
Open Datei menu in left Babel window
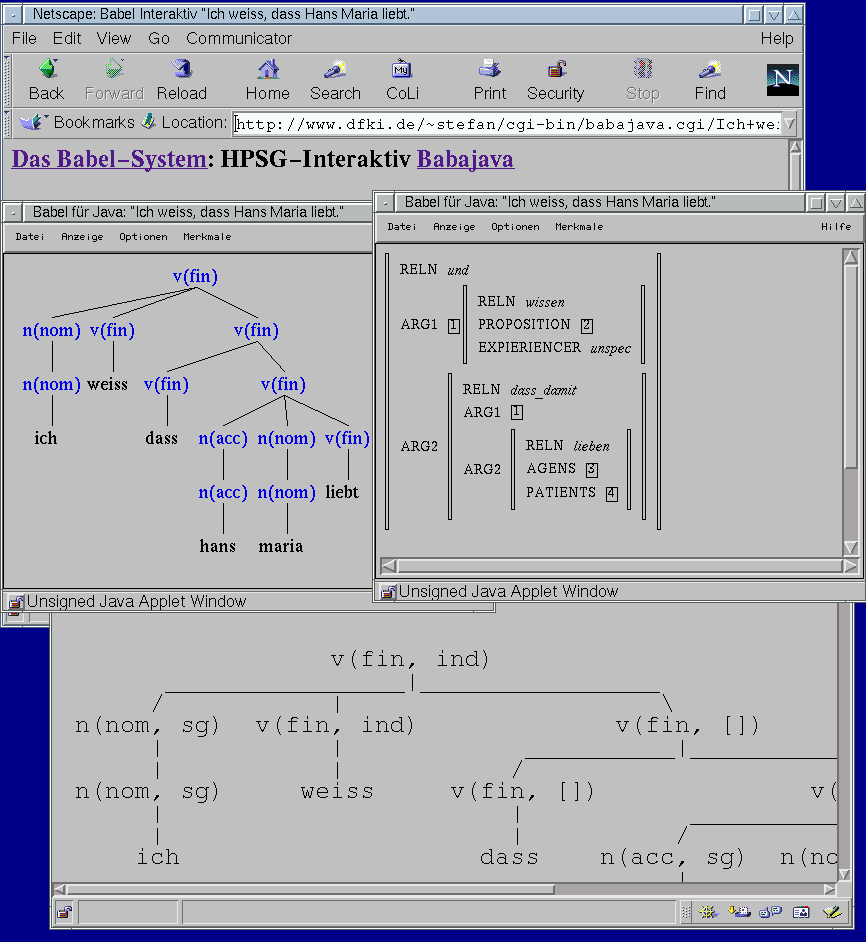point(29,237)
